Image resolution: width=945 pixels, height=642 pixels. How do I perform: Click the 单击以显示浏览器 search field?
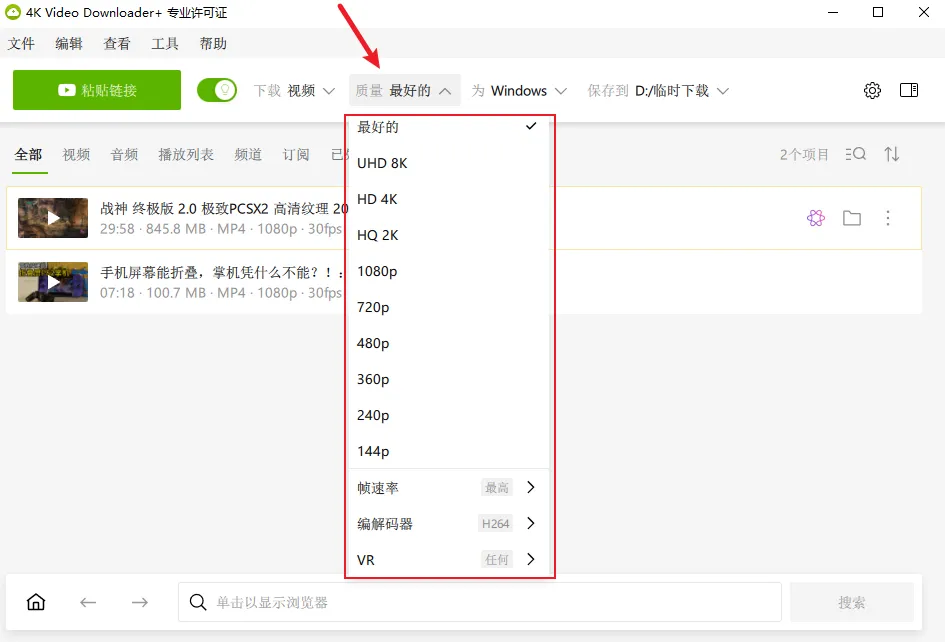point(480,602)
